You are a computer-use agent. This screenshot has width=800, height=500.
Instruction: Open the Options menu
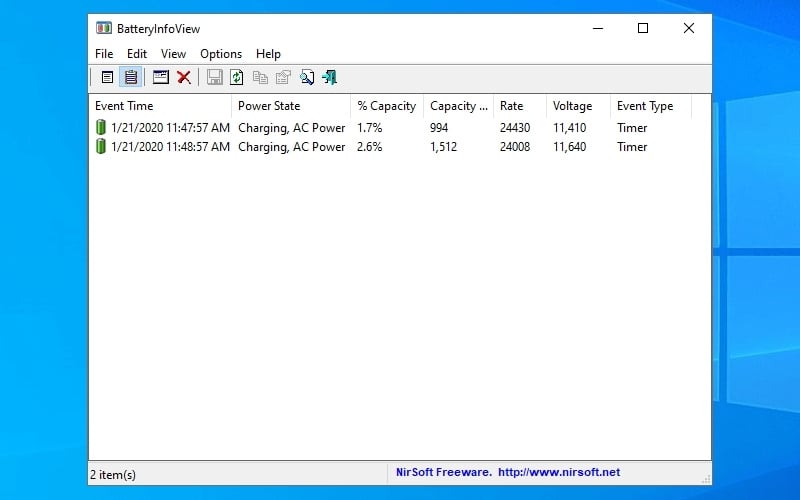click(x=221, y=54)
